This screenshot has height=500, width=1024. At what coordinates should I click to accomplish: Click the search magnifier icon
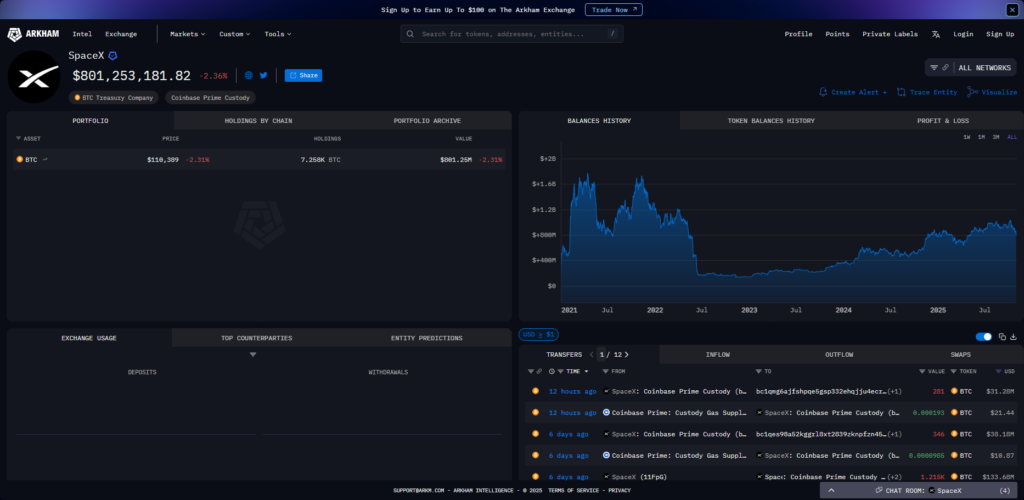pos(410,34)
